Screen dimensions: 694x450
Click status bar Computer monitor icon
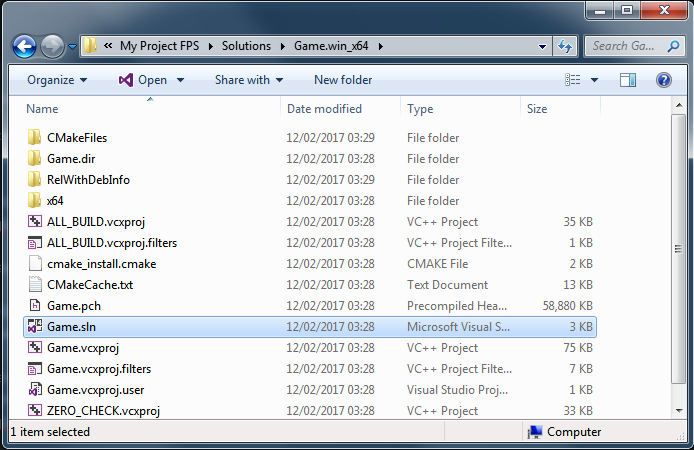(x=535, y=431)
